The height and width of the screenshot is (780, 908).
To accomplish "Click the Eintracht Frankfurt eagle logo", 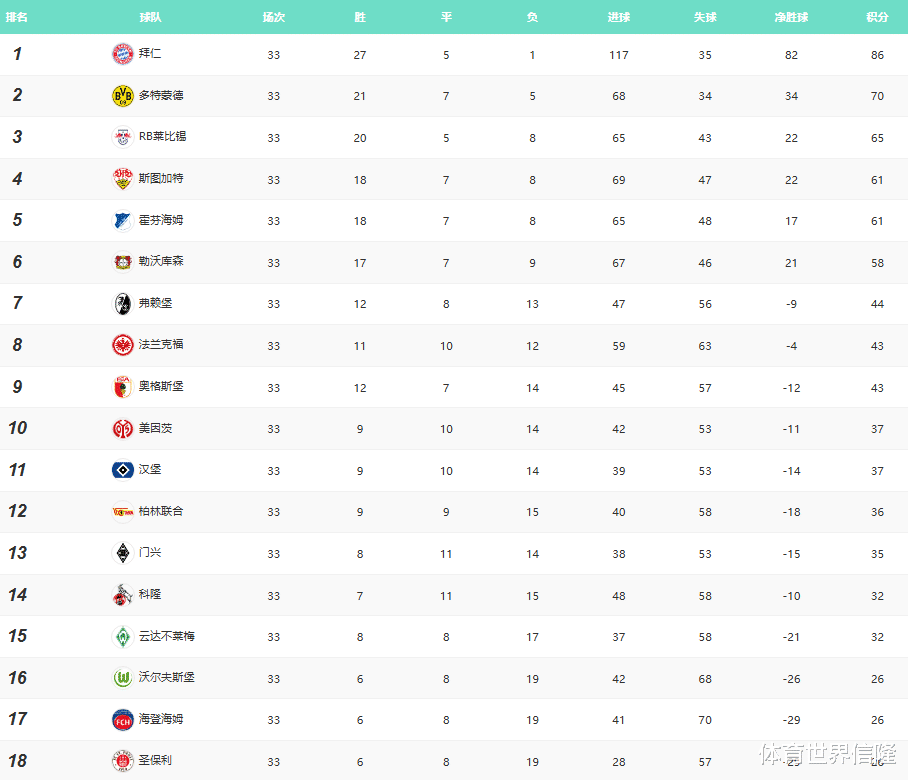I will tap(122, 345).
